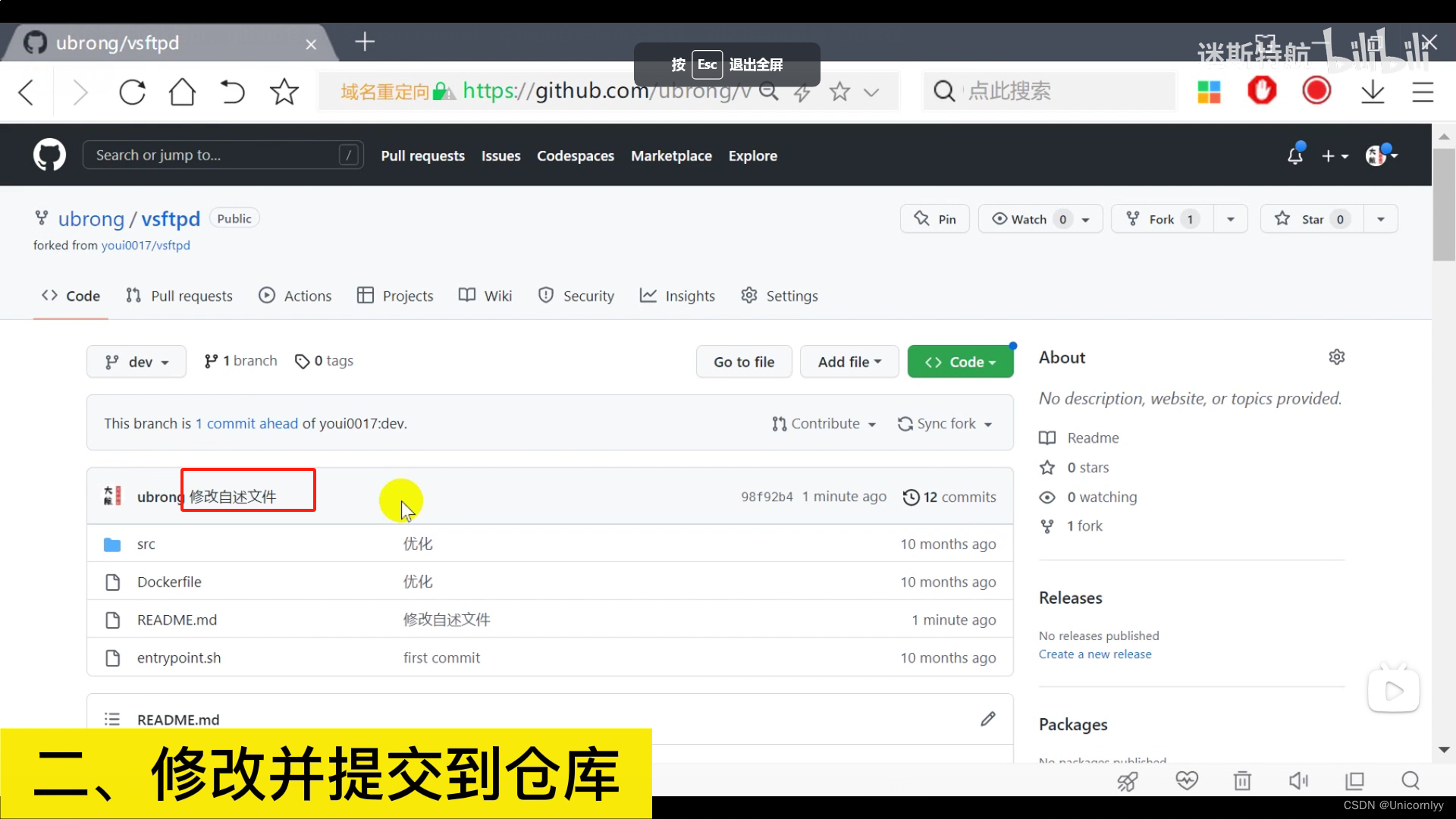Switch to the Insights tab
This screenshot has width=1456, height=819.
pyautogui.click(x=677, y=296)
